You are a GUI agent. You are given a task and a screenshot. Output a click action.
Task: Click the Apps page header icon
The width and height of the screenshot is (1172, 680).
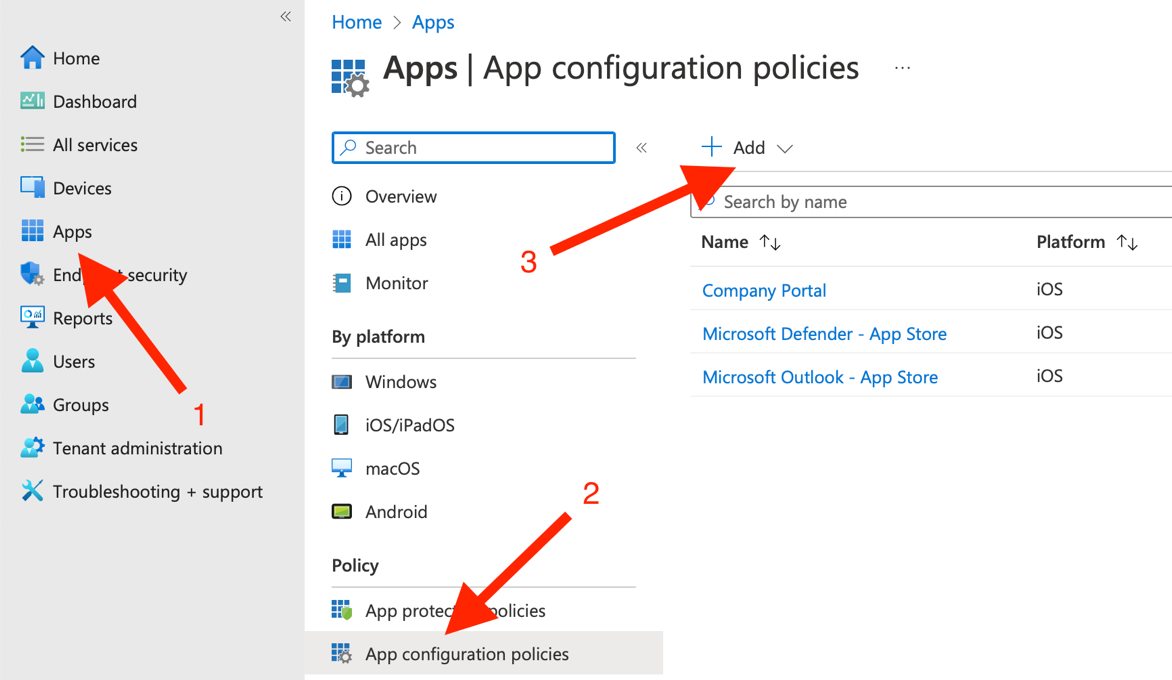tap(350, 78)
